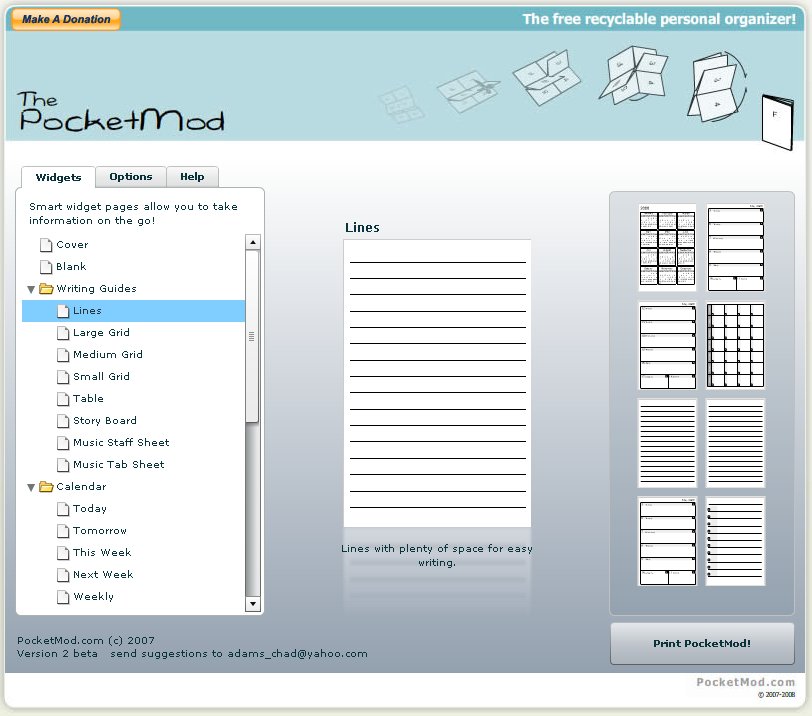The height and width of the screenshot is (716, 812).
Task: Click the Next Week page icon
Action: pyautogui.click(x=63, y=575)
